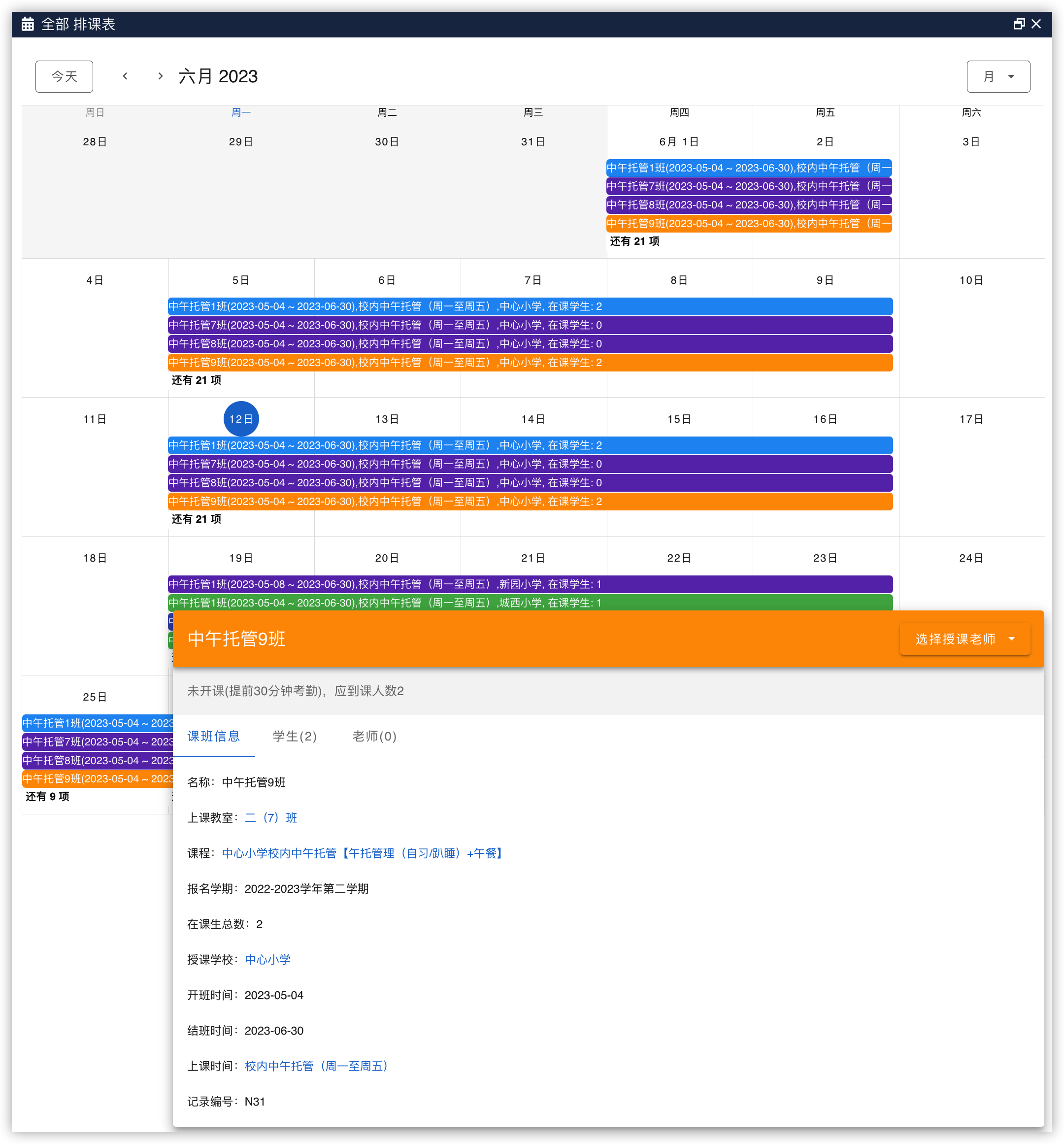Select the date 24日
The width and height of the screenshot is (1064, 1144).
click(x=971, y=558)
